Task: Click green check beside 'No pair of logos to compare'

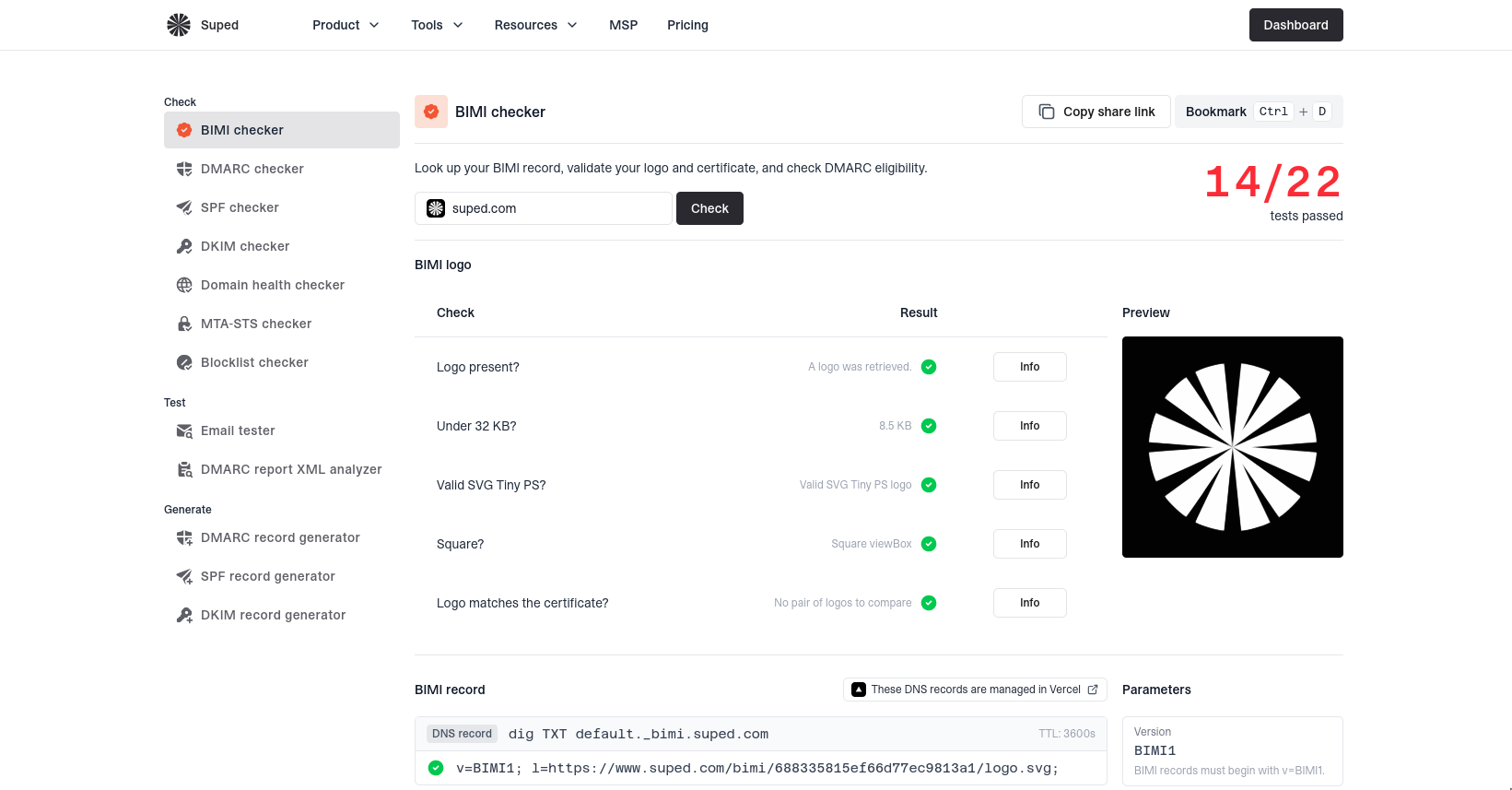Action: [x=929, y=603]
